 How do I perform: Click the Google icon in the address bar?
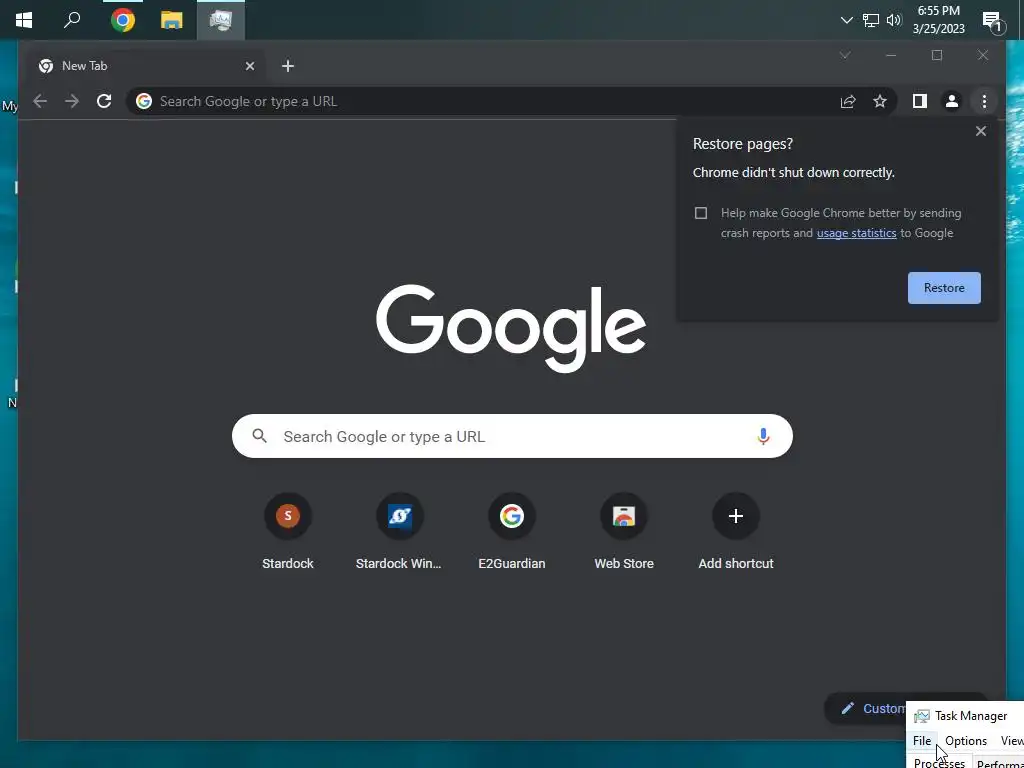click(144, 101)
